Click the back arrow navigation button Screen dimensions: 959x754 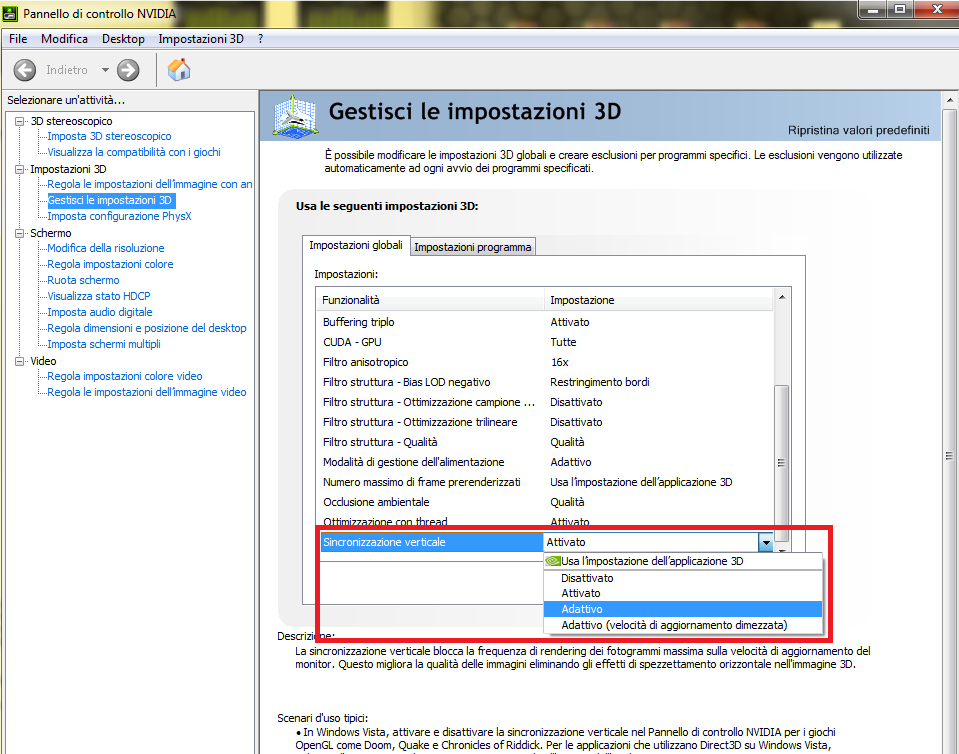(x=24, y=70)
